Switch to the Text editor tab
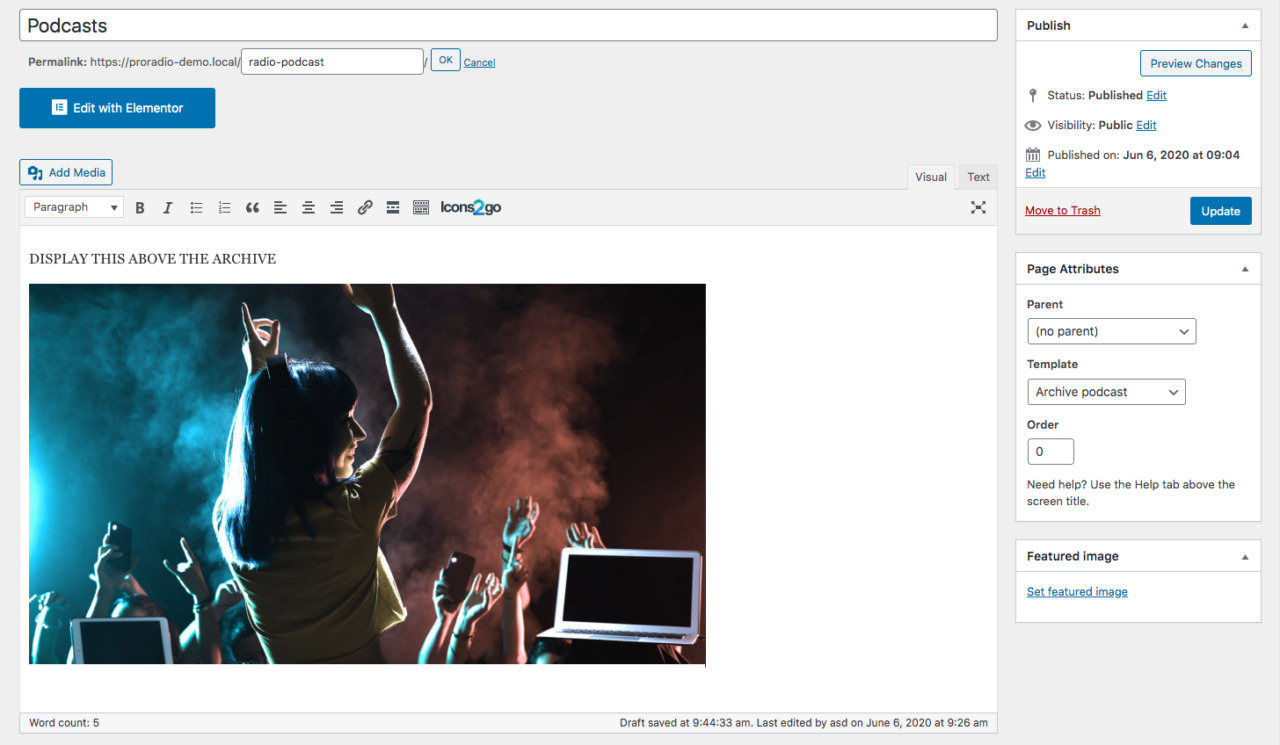Viewport: 1280px width, 745px height. (x=978, y=177)
